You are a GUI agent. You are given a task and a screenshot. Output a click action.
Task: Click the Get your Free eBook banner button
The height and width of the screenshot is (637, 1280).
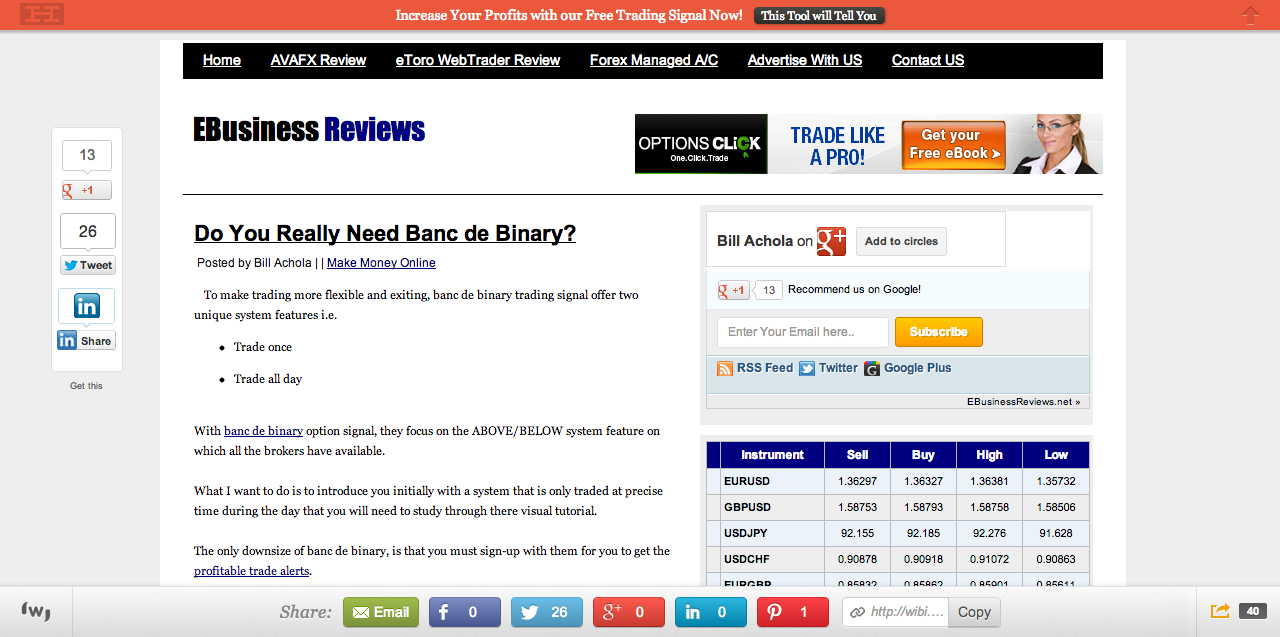tap(952, 144)
